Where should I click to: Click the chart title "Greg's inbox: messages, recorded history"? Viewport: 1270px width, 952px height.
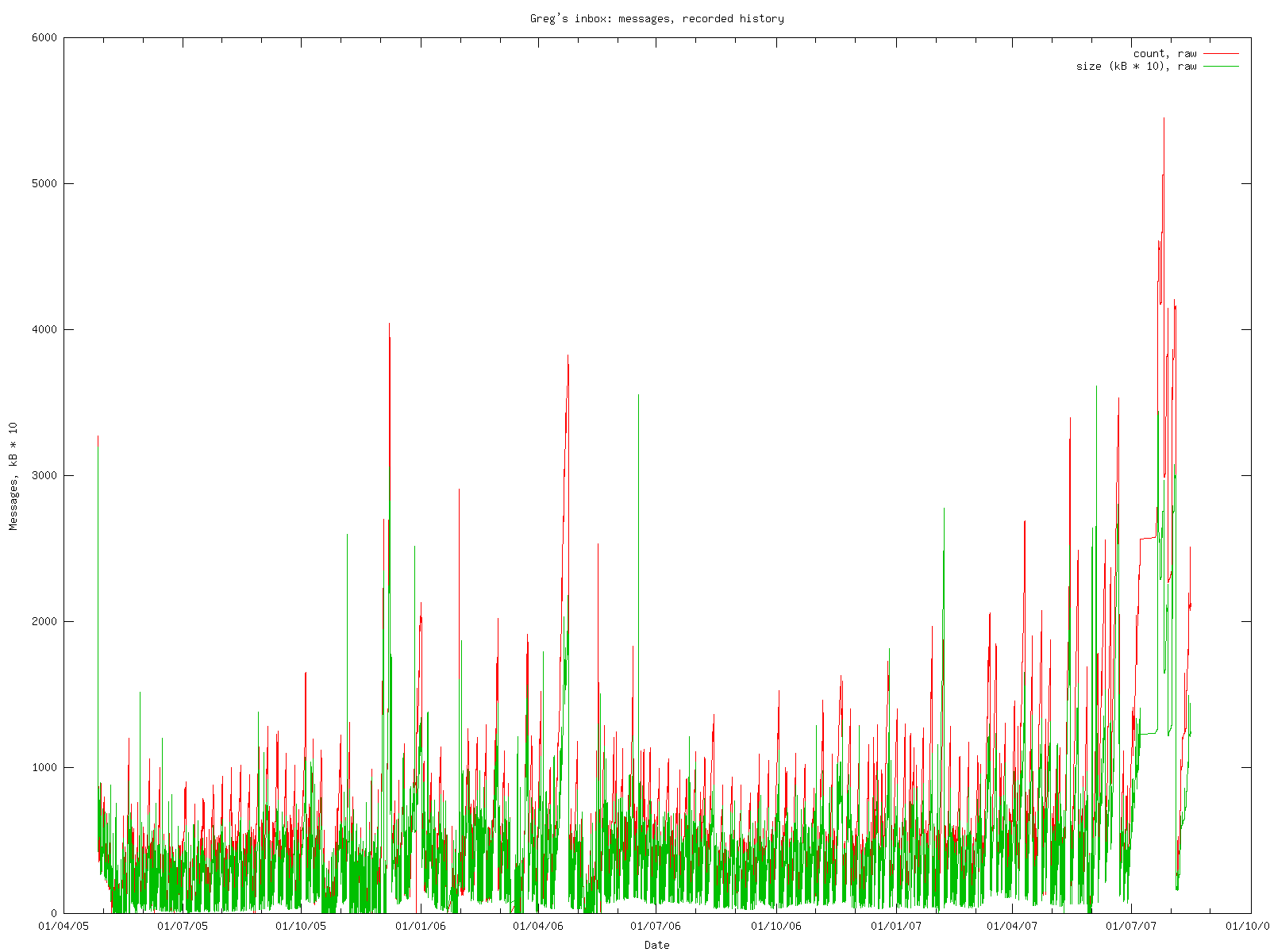[656, 18]
